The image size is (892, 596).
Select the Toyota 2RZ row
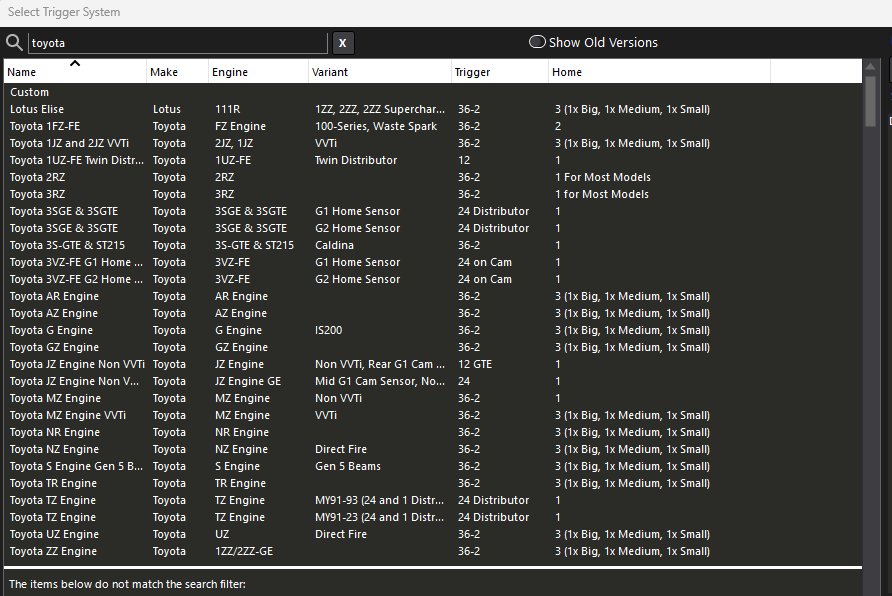point(432,177)
